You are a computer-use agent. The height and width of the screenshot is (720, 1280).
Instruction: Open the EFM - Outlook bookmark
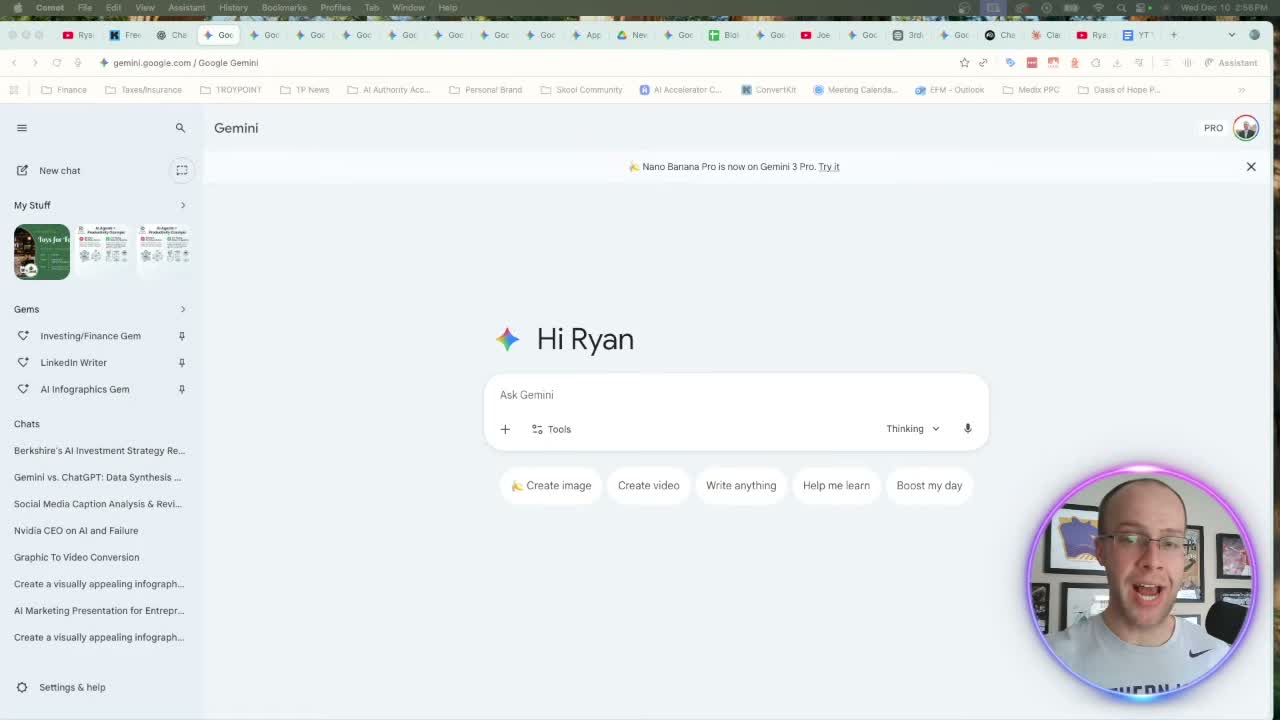[950, 90]
